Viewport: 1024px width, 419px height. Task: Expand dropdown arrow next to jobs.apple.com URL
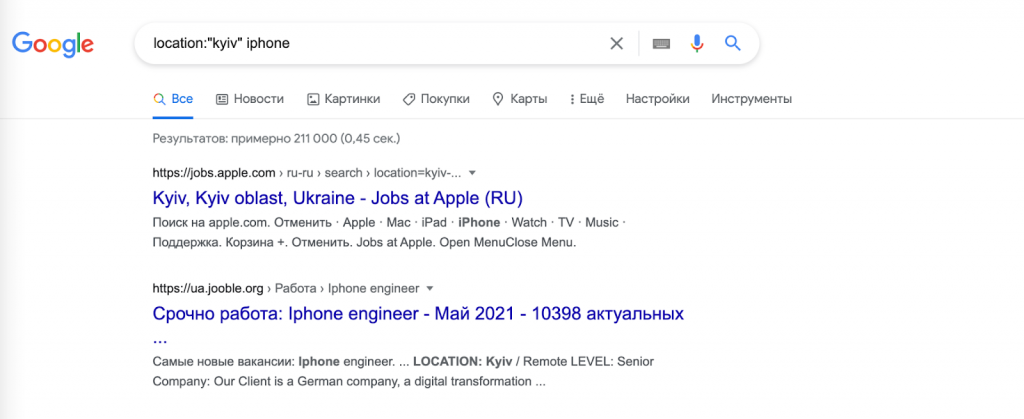[473, 173]
